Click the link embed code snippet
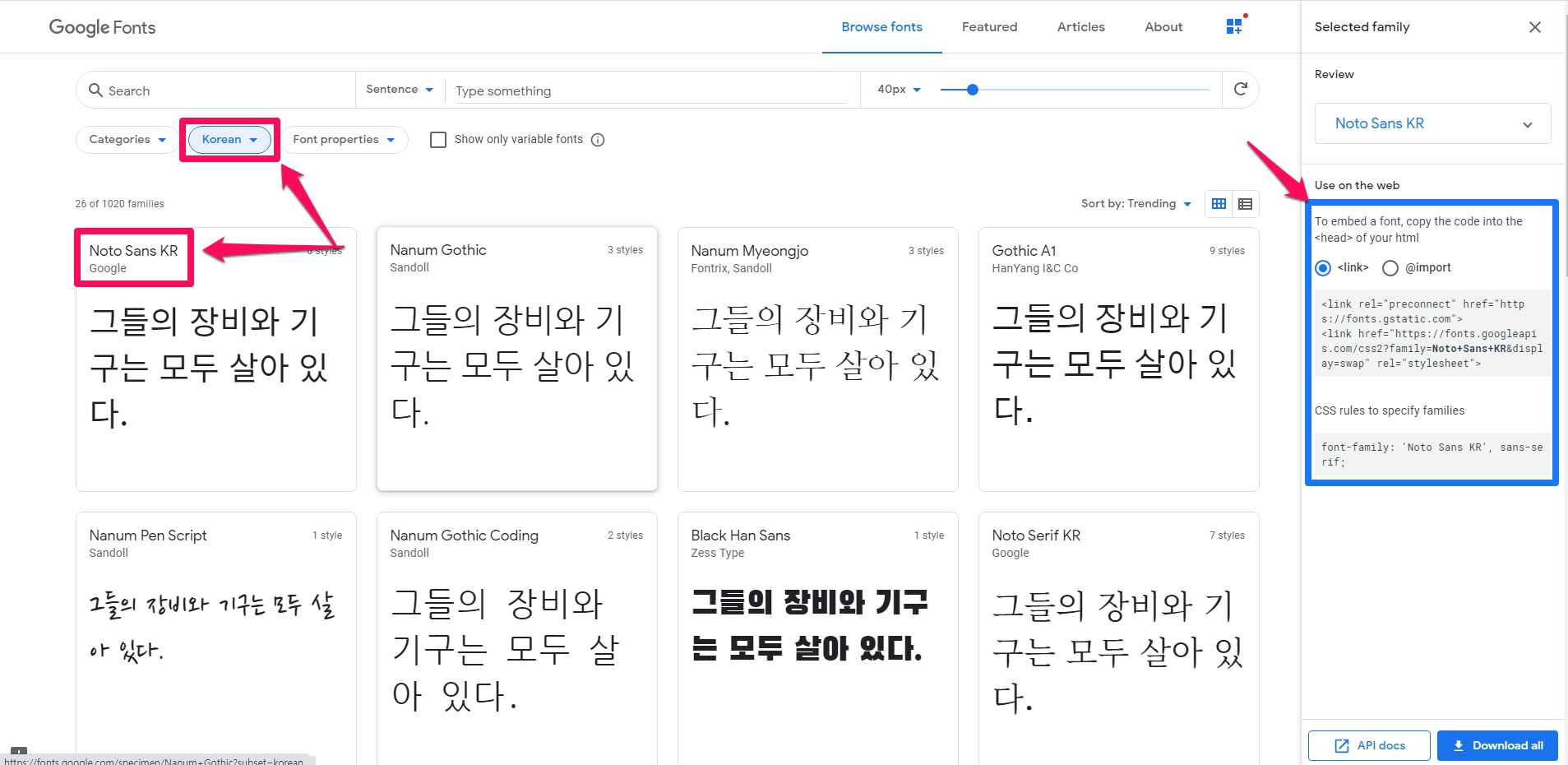Screen dimensions: 1568x765 pyautogui.click(x=1432, y=333)
